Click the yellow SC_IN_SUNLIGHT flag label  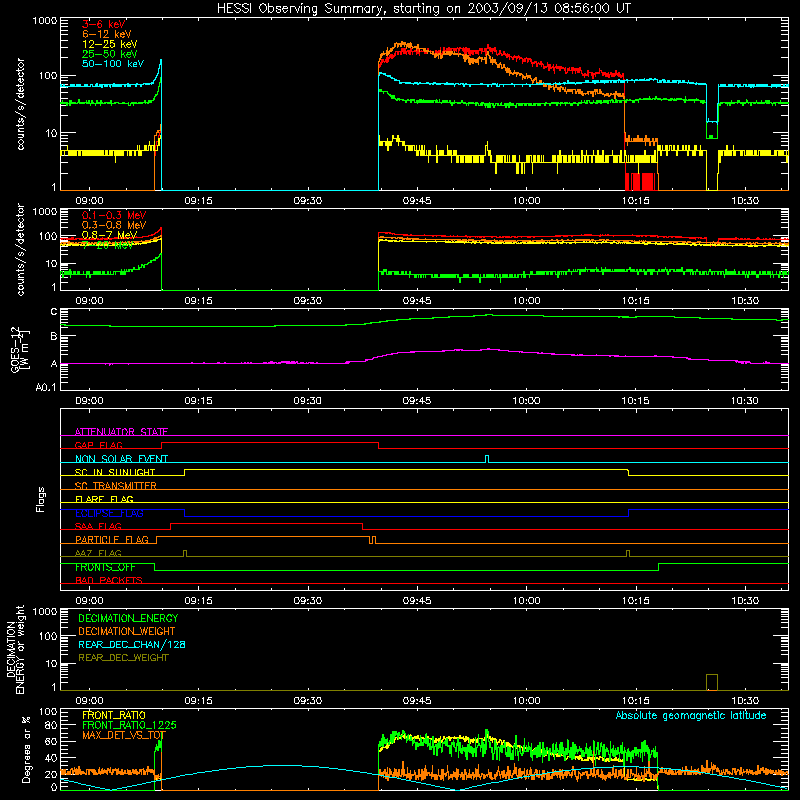tap(115, 472)
